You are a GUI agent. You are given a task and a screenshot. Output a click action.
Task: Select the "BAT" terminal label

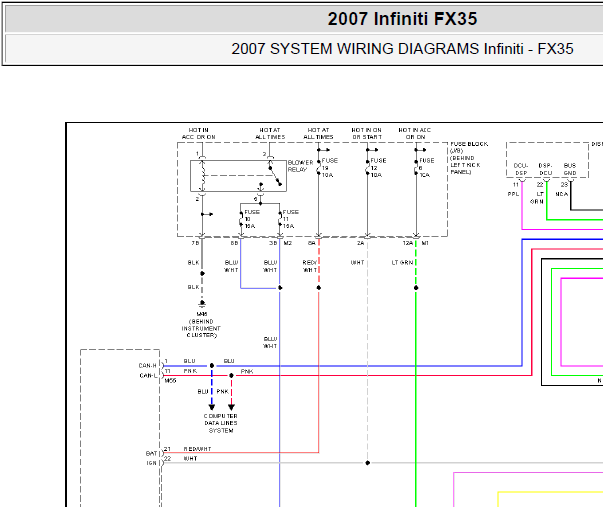tap(152, 454)
